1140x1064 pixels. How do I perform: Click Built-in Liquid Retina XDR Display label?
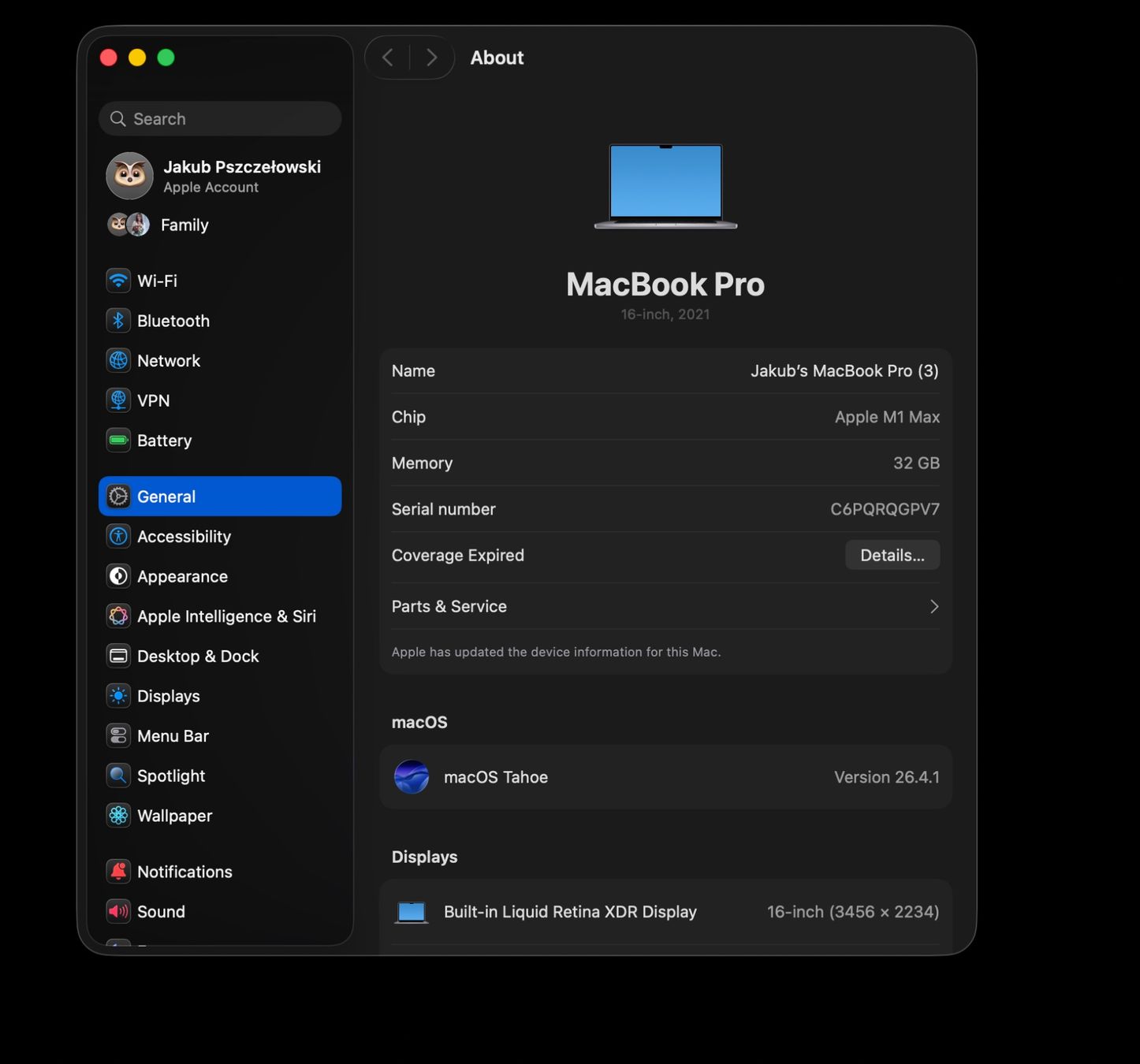[570, 912]
